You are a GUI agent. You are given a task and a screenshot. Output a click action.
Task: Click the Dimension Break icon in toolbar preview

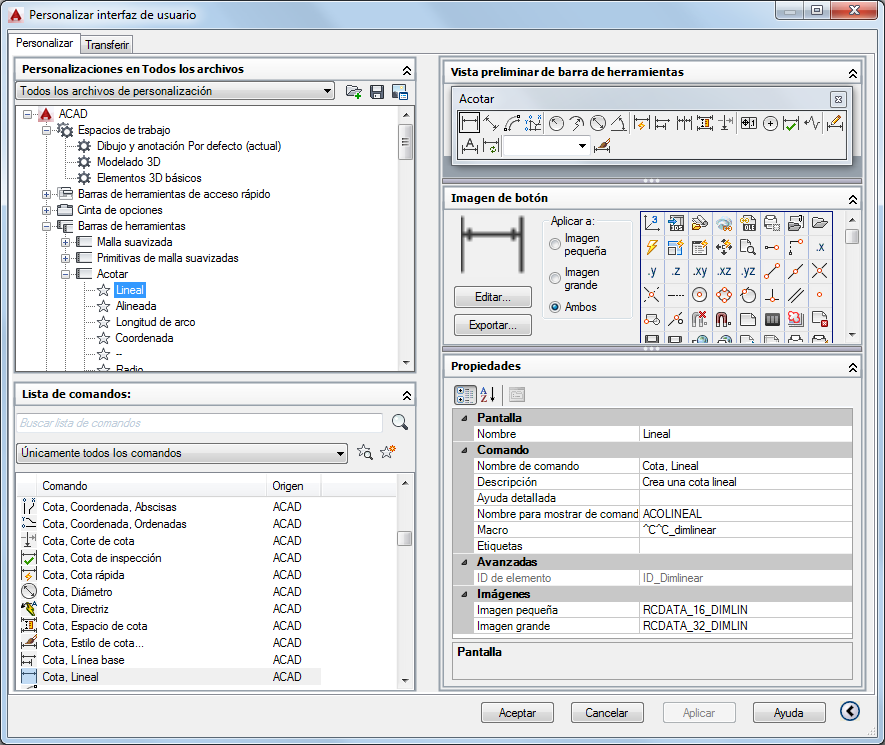[726, 122]
